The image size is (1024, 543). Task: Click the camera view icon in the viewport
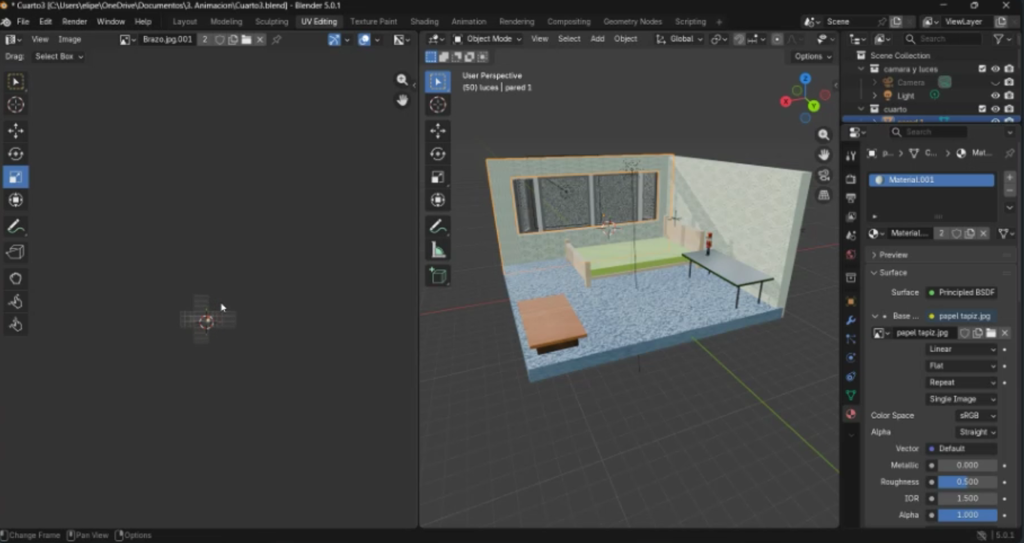click(824, 175)
